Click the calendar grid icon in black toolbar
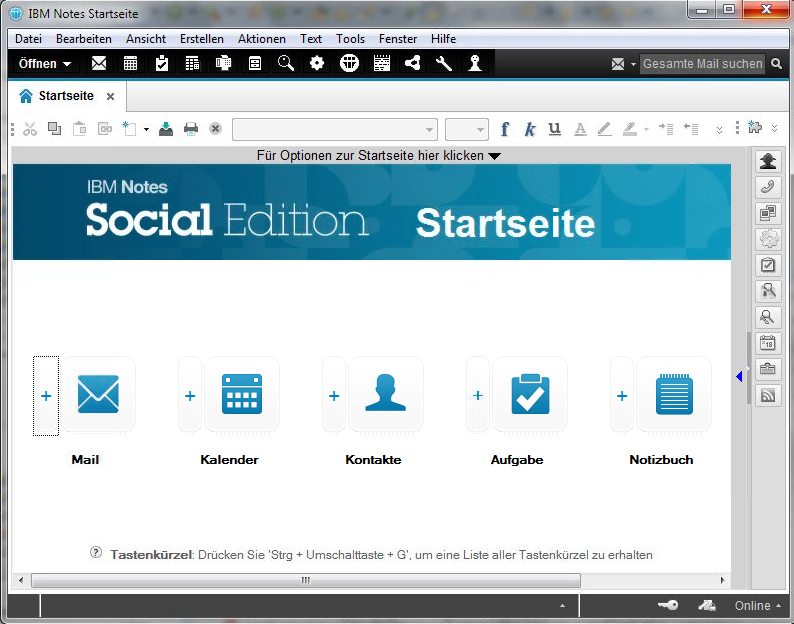Screen dimensions: 794x624 [130, 63]
